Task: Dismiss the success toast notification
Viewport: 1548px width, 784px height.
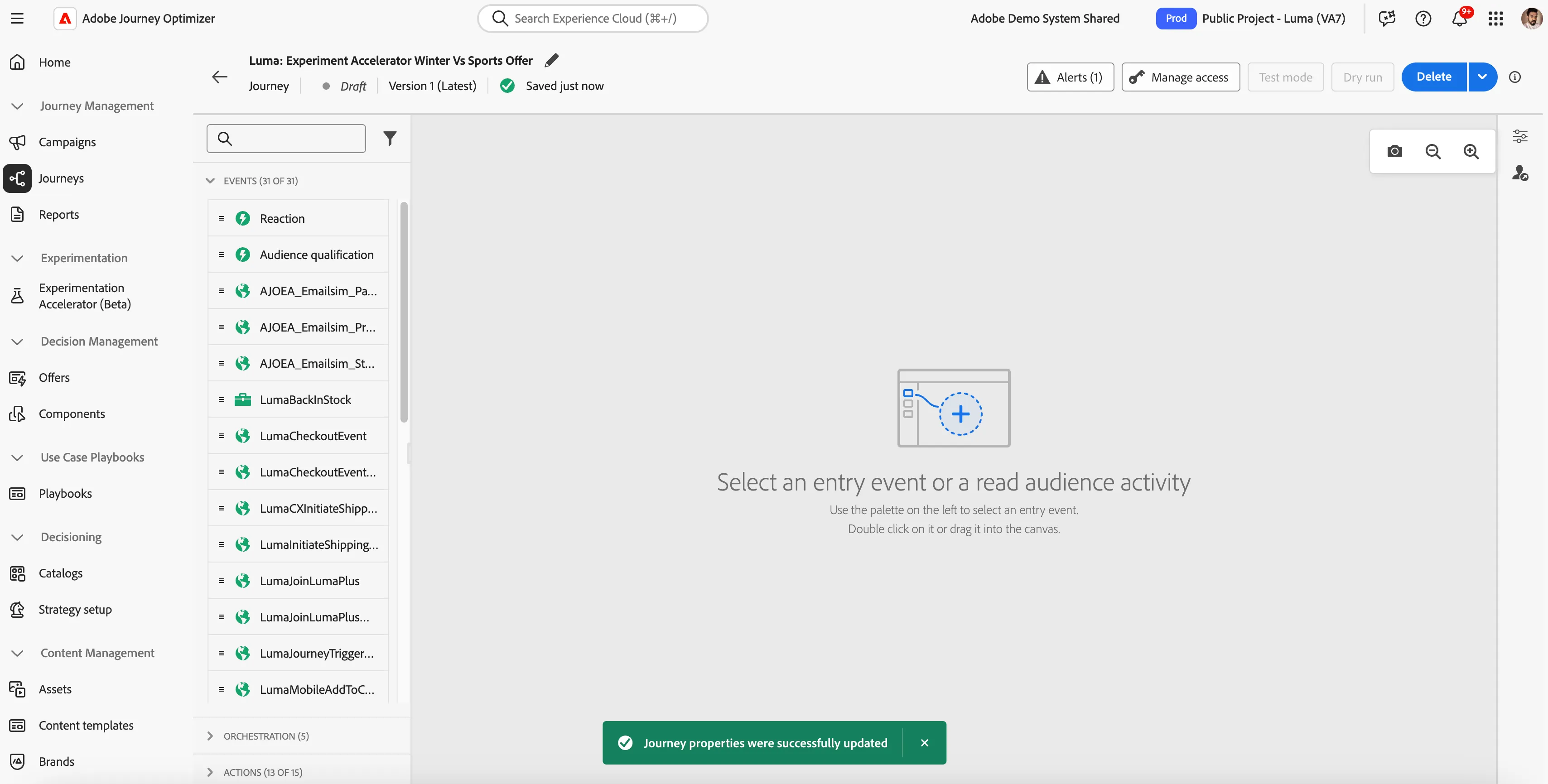Action: click(925, 742)
